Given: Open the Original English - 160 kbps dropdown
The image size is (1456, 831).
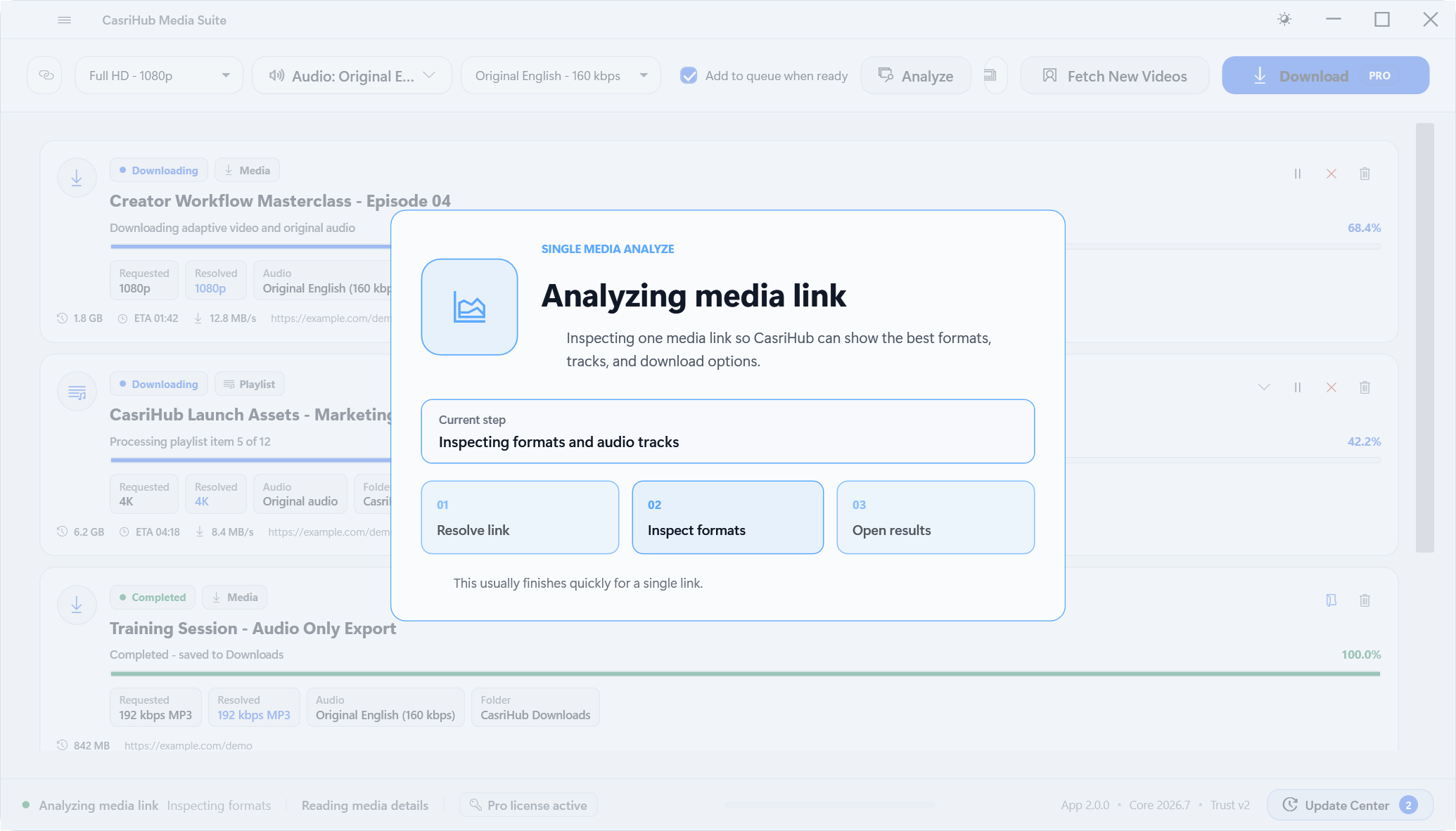Looking at the screenshot, I should [x=561, y=75].
